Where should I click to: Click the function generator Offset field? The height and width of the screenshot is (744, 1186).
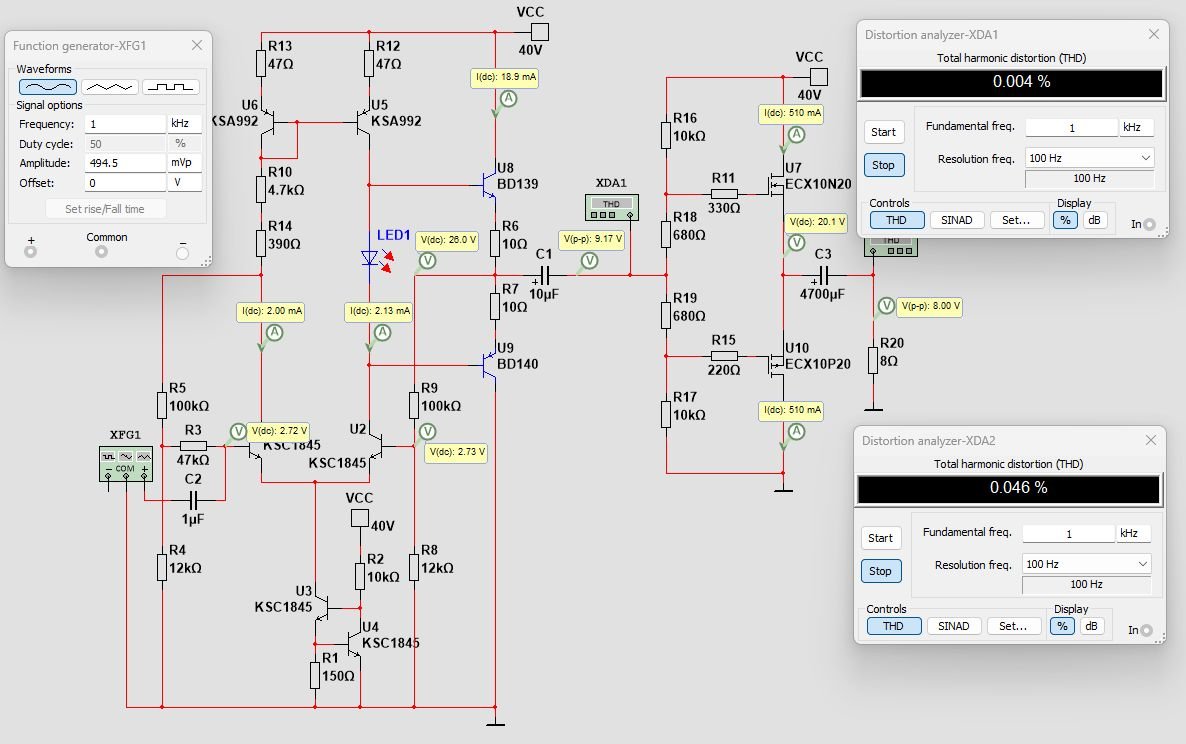tap(125, 182)
